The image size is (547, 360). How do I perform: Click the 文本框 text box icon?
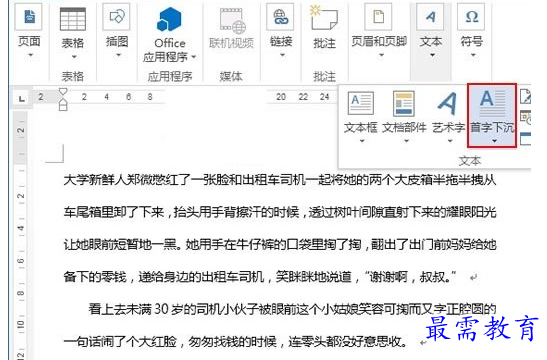(x=361, y=103)
